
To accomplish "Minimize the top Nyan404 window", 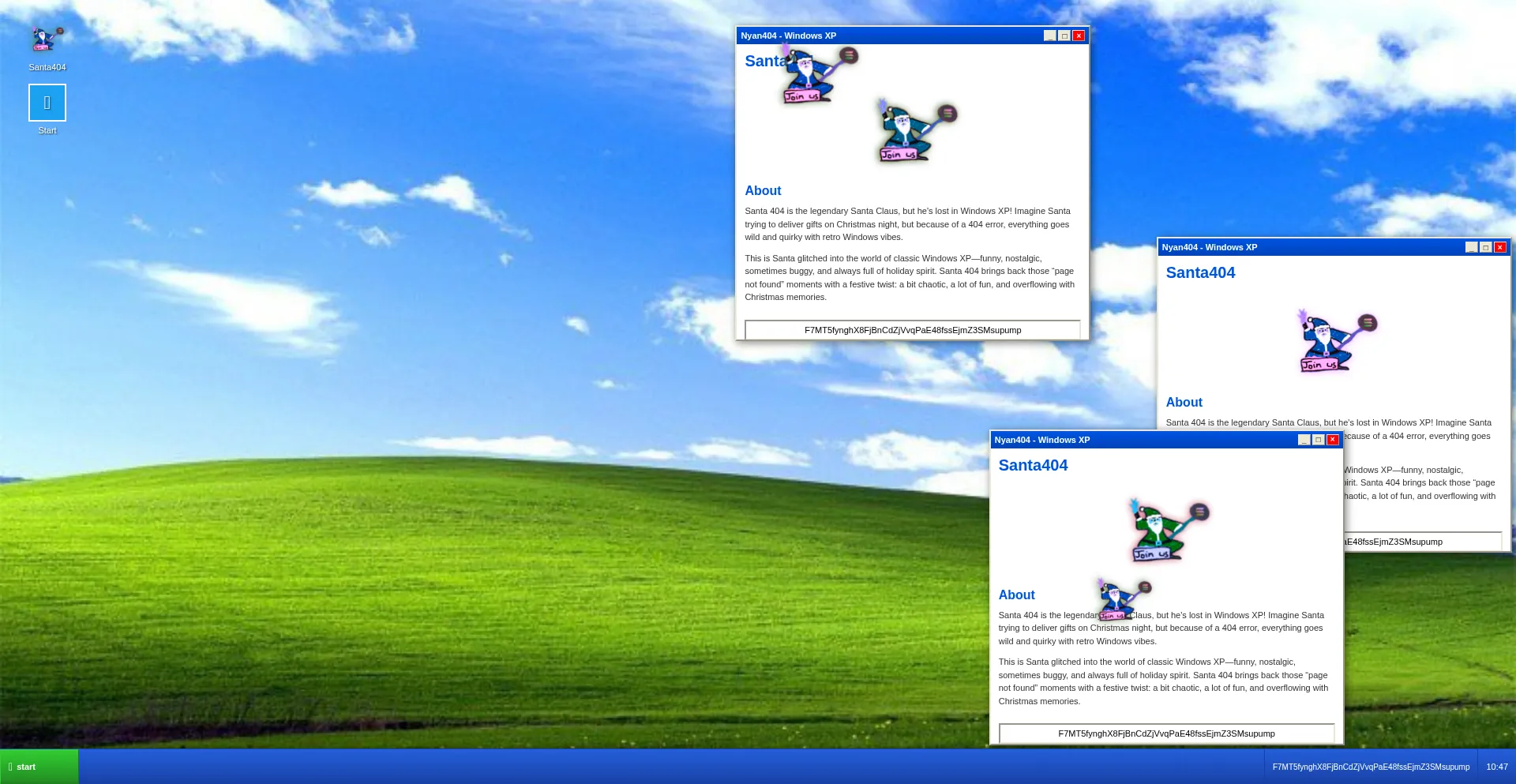I will [x=1049, y=36].
